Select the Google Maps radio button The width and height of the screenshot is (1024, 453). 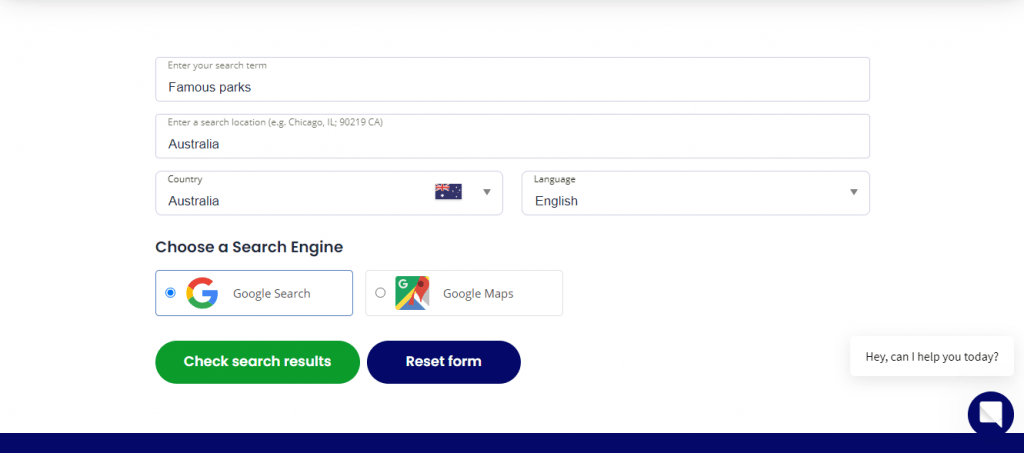pos(381,293)
